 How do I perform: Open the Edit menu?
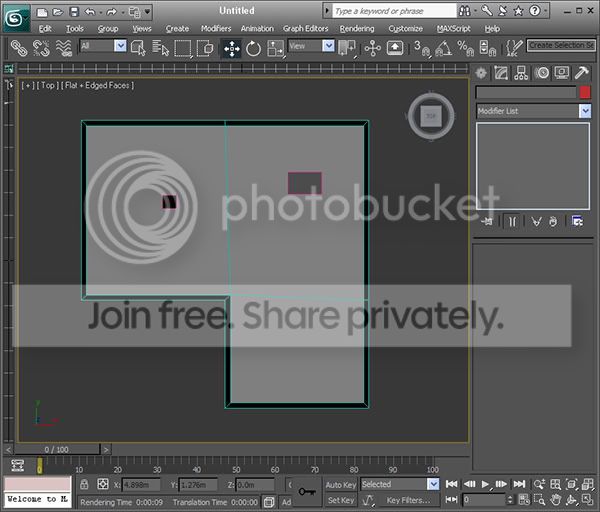[45, 29]
